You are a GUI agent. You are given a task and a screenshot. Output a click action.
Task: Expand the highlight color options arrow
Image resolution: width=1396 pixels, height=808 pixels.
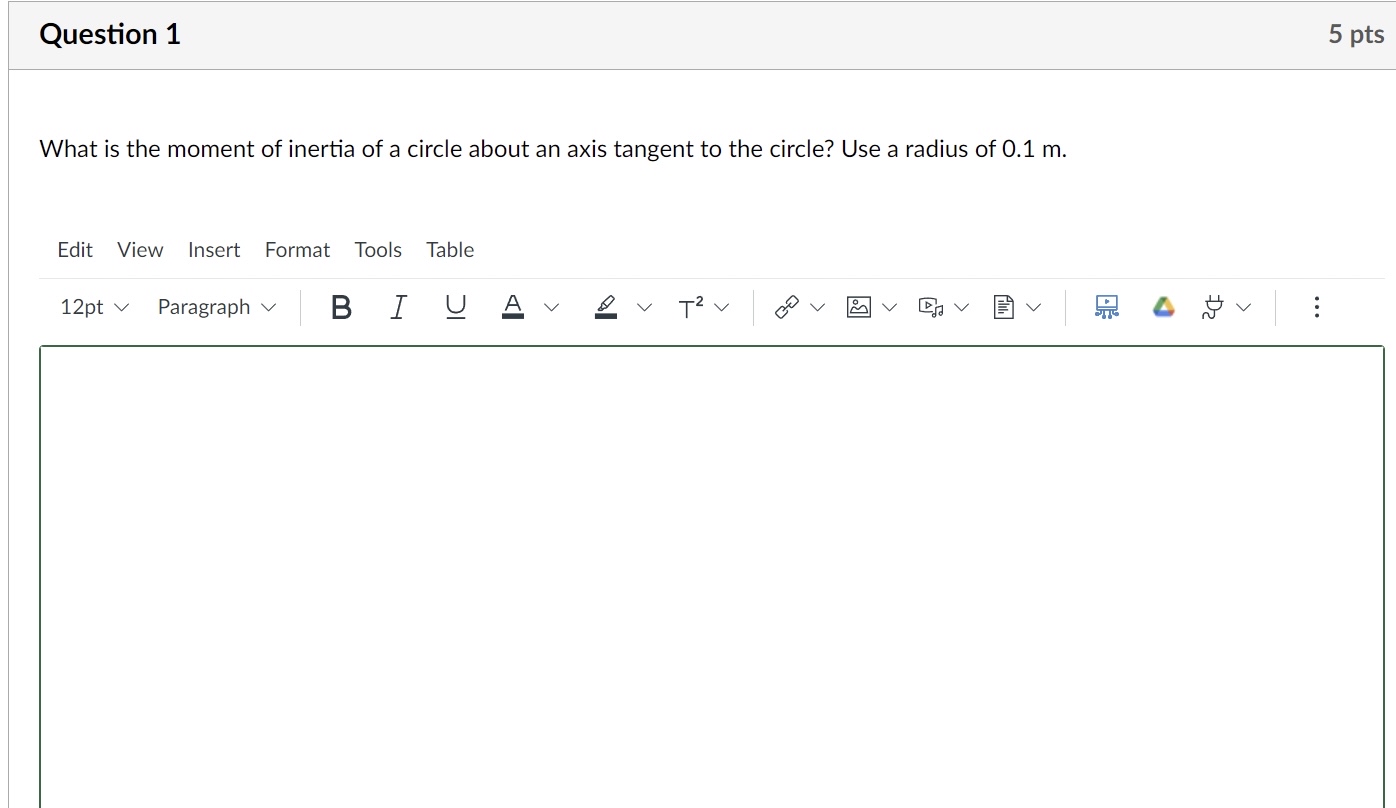pyautogui.click(x=644, y=308)
